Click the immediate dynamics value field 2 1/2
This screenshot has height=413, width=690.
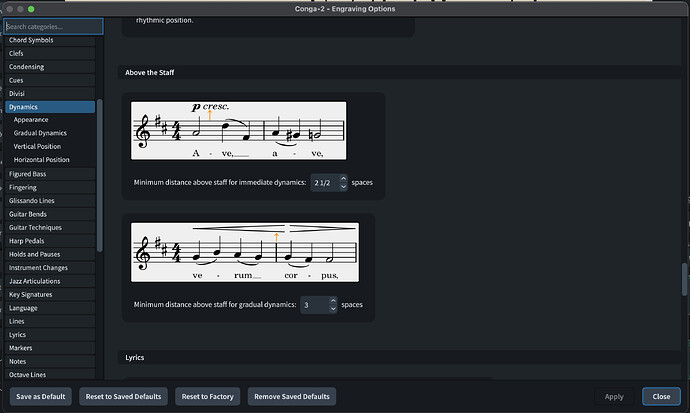click(x=325, y=183)
